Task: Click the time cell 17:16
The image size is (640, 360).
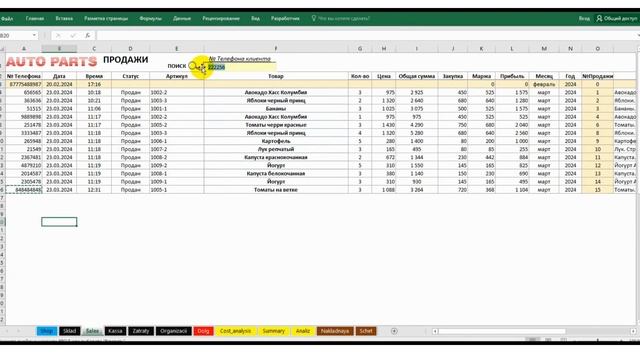Action: click(x=94, y=84)
